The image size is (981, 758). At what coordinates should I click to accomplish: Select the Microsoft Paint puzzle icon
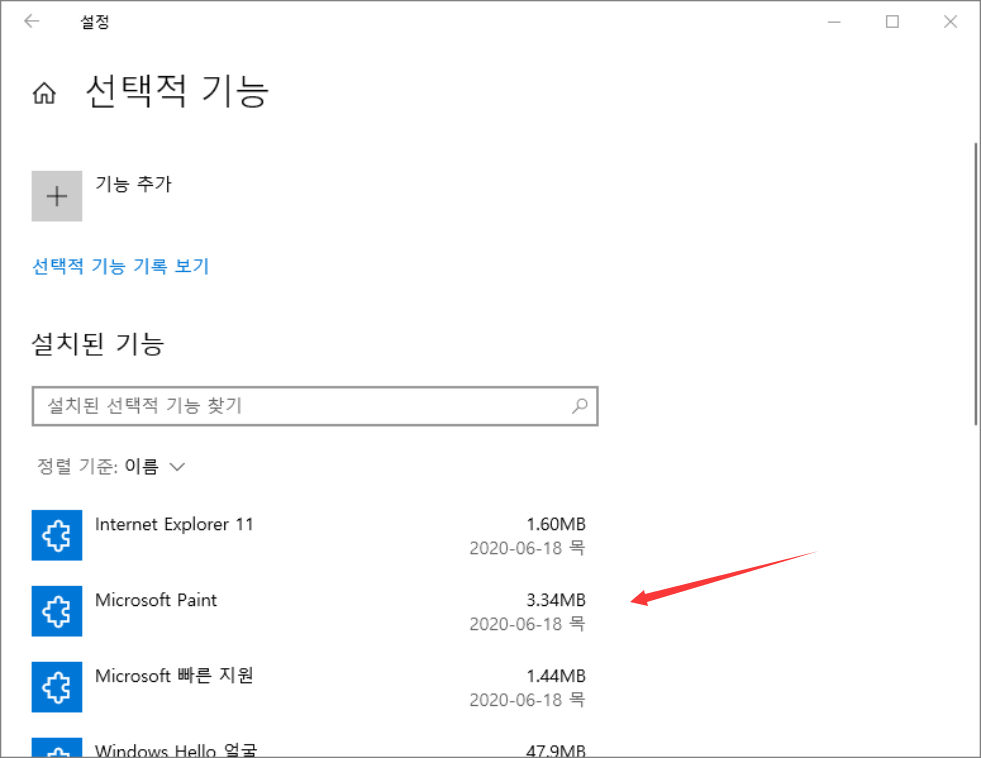pyautogui.click(x=57, y=611)
